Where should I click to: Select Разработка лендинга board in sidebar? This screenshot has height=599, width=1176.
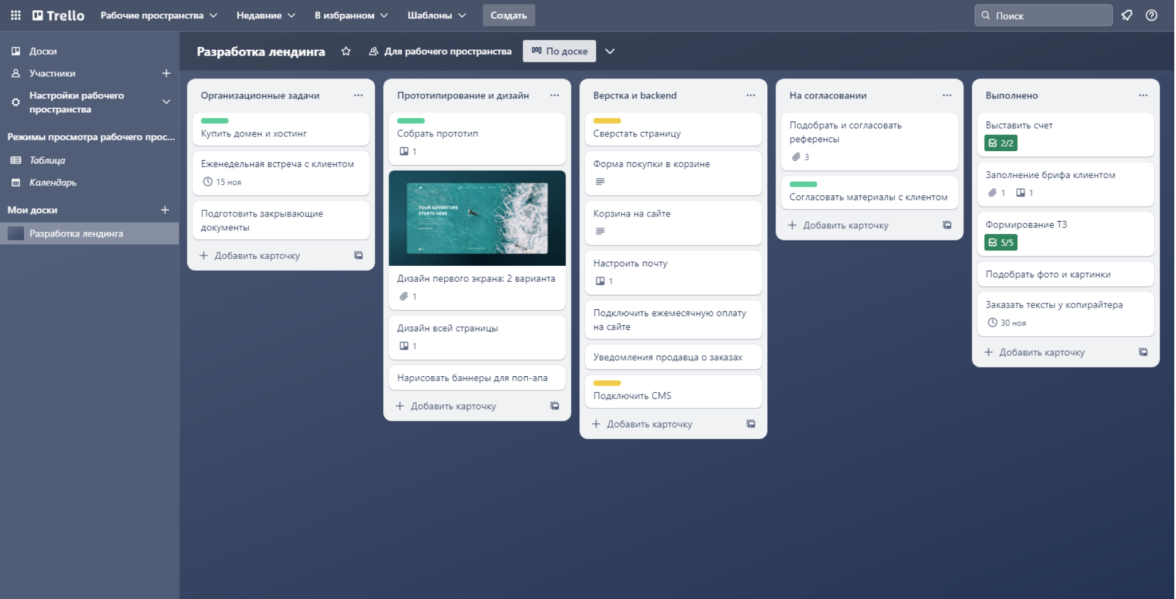click(x=89, y=234)
